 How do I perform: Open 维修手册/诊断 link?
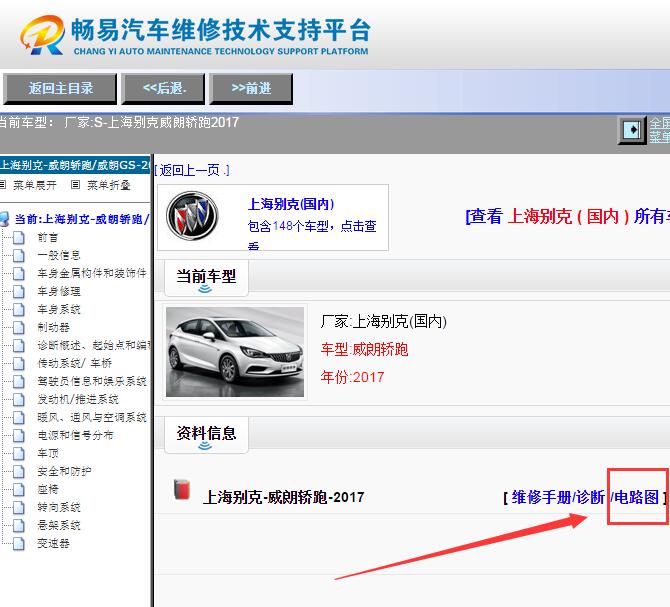[558, 497]
